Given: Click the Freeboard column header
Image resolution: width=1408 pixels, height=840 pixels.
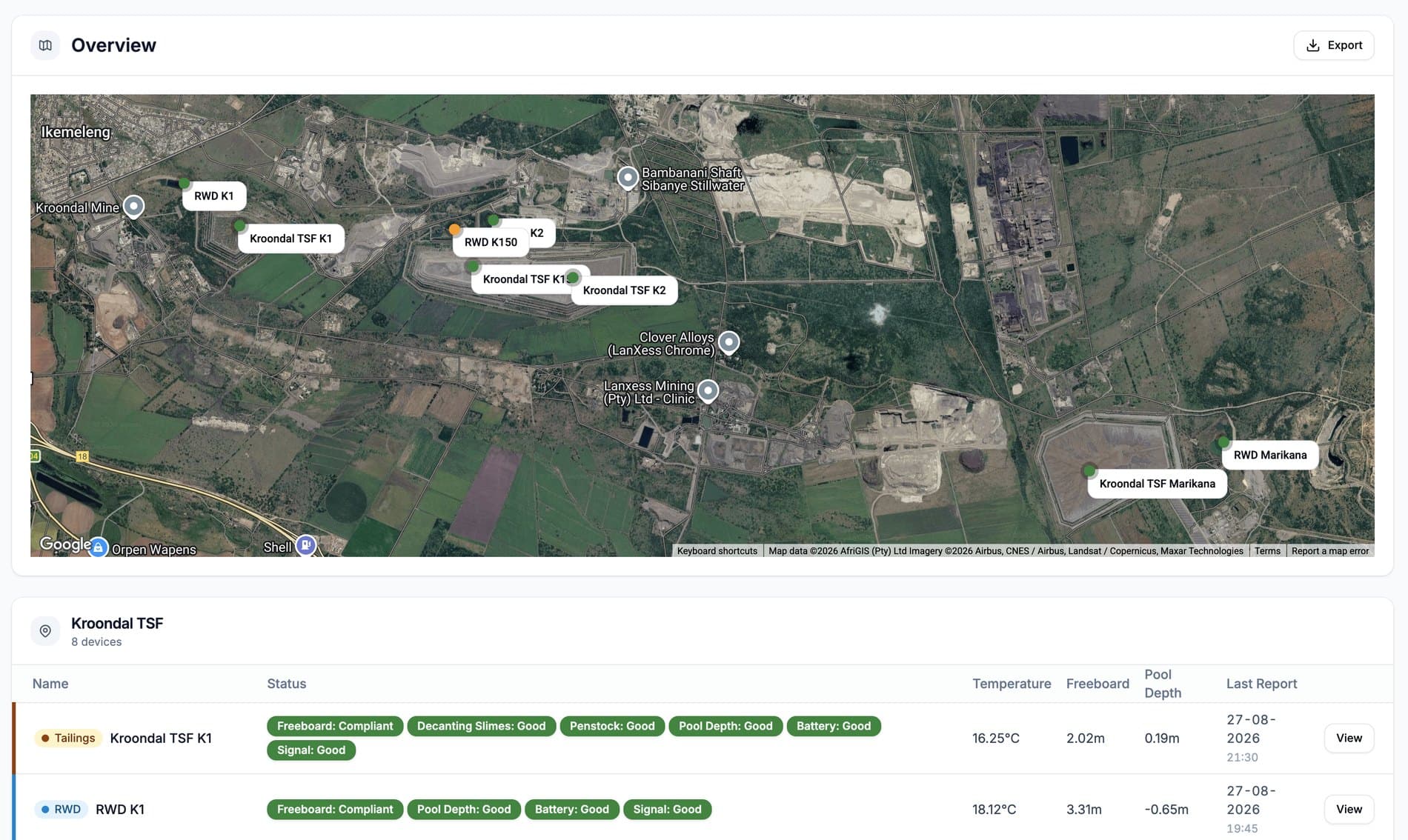Looking at the screenshot, I should coord(1097,684).
